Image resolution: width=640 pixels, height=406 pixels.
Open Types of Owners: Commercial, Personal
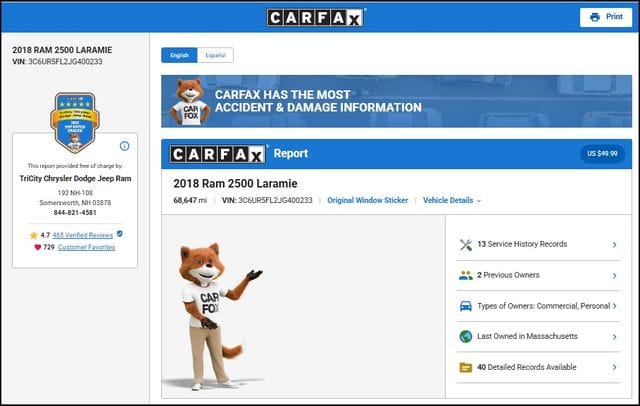[538, 306]
